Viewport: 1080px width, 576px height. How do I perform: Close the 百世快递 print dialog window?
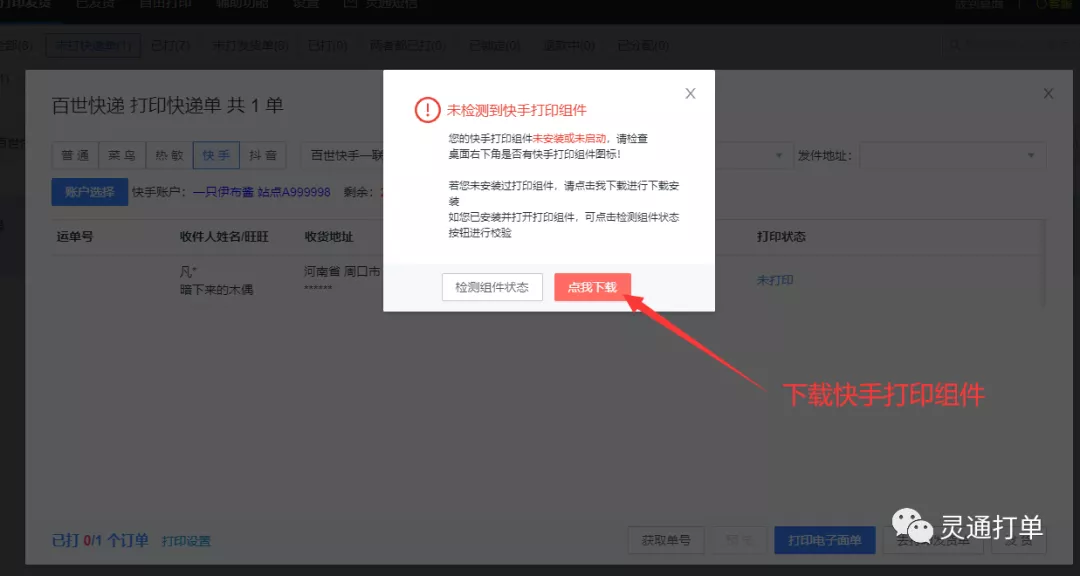[x=1048, y=94]
